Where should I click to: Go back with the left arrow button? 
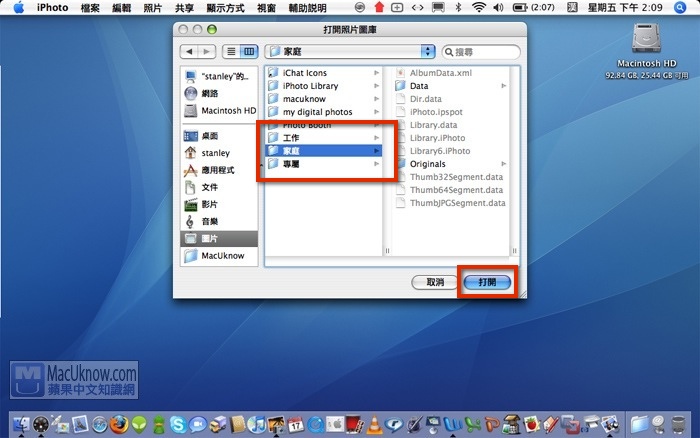tap(189, 52)
